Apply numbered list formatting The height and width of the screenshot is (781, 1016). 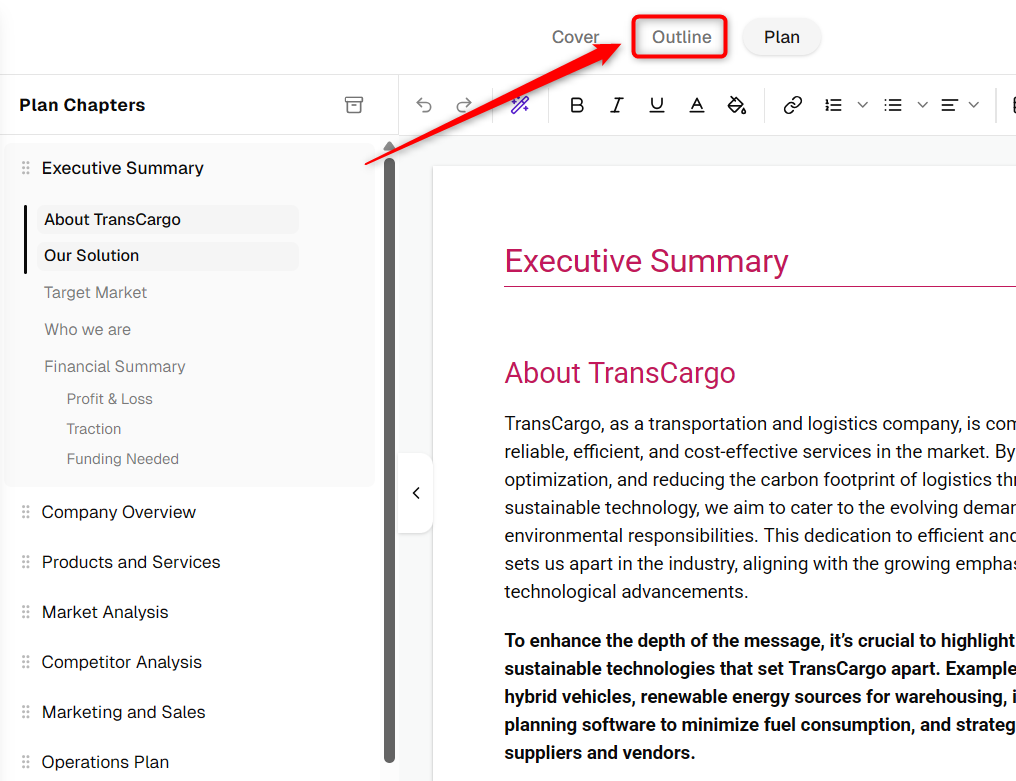[x=833, y=105]
